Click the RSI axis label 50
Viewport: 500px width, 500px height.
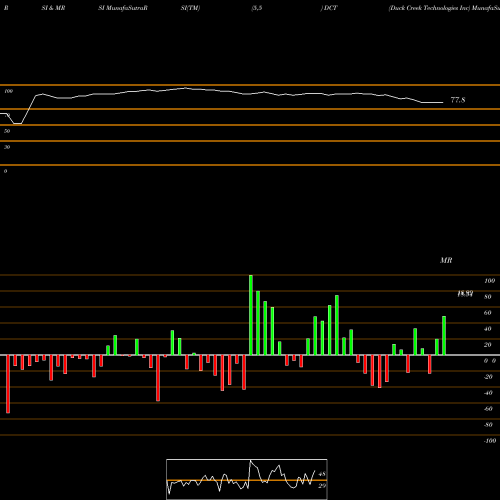[7, 131]
